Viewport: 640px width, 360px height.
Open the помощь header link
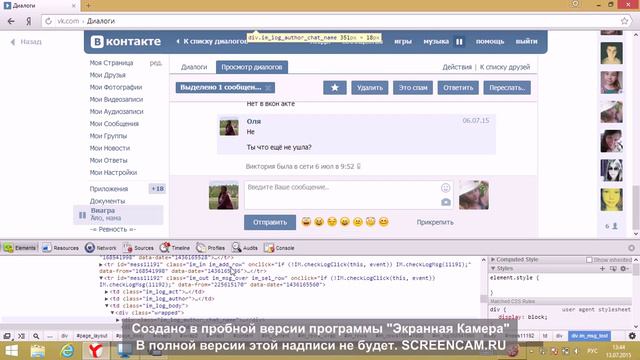pos(490,41)
